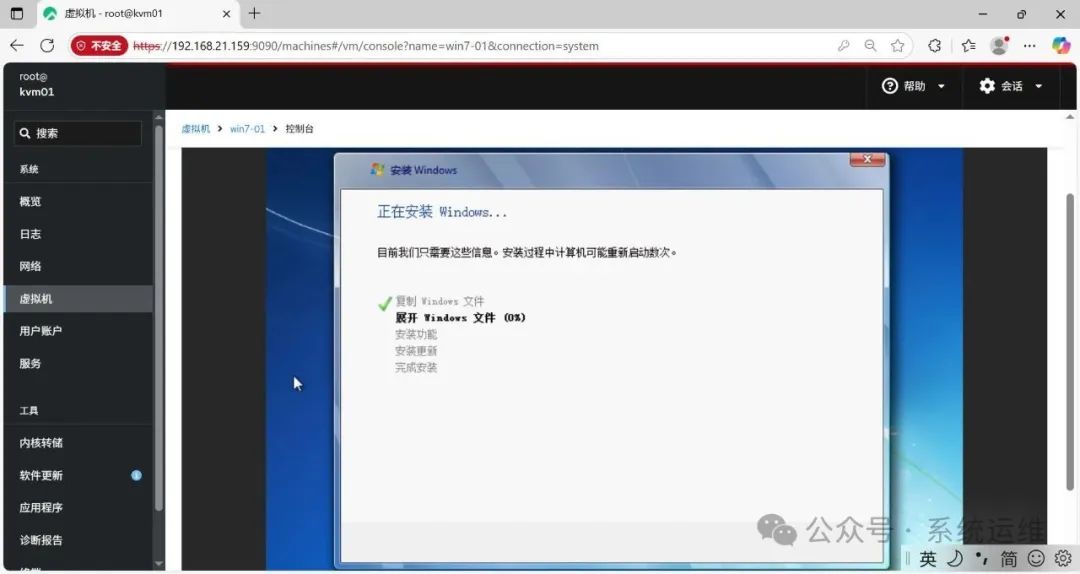Open the favorites list icon
This screenshot has width=1080, height=574.
(x=968, y=45)
